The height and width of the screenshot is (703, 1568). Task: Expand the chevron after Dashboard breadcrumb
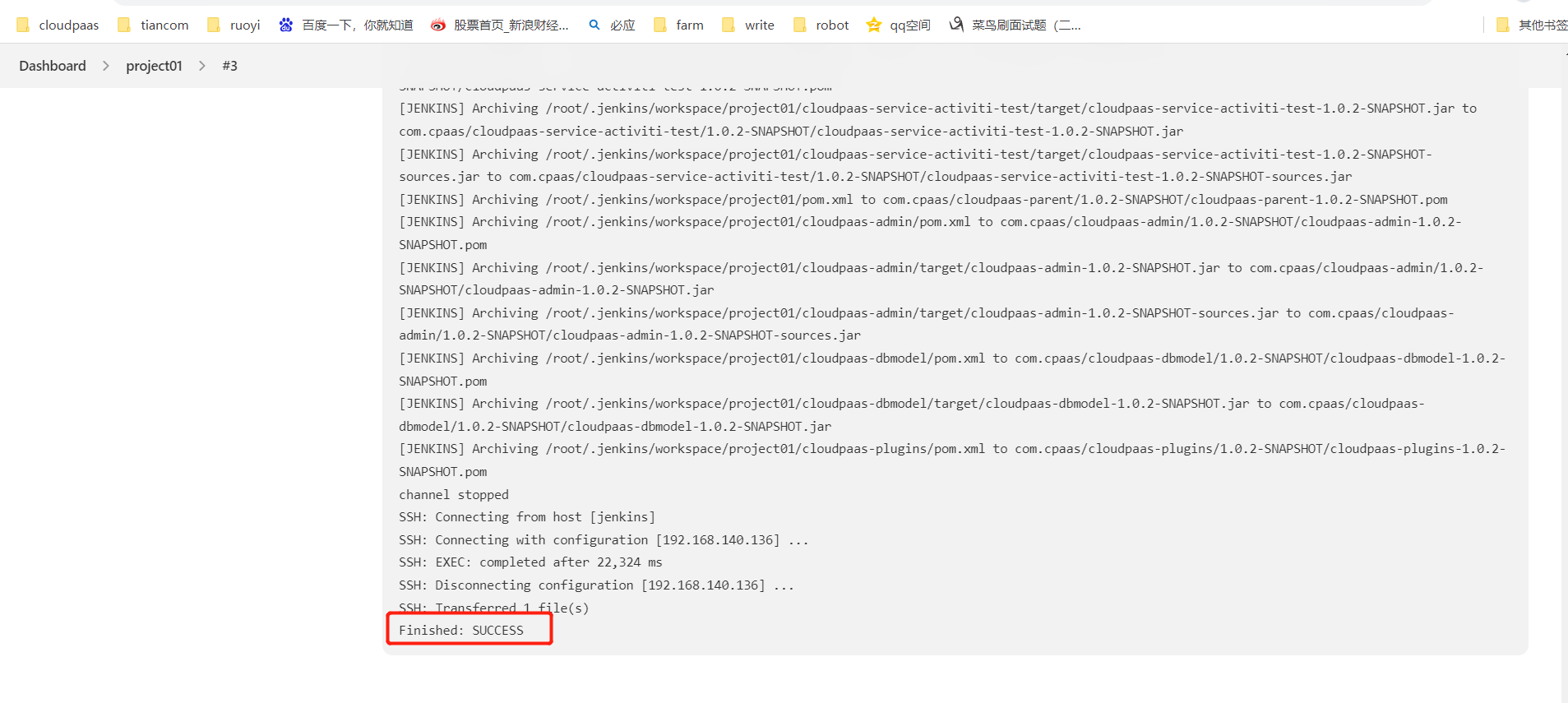click(x=106, y=66)
